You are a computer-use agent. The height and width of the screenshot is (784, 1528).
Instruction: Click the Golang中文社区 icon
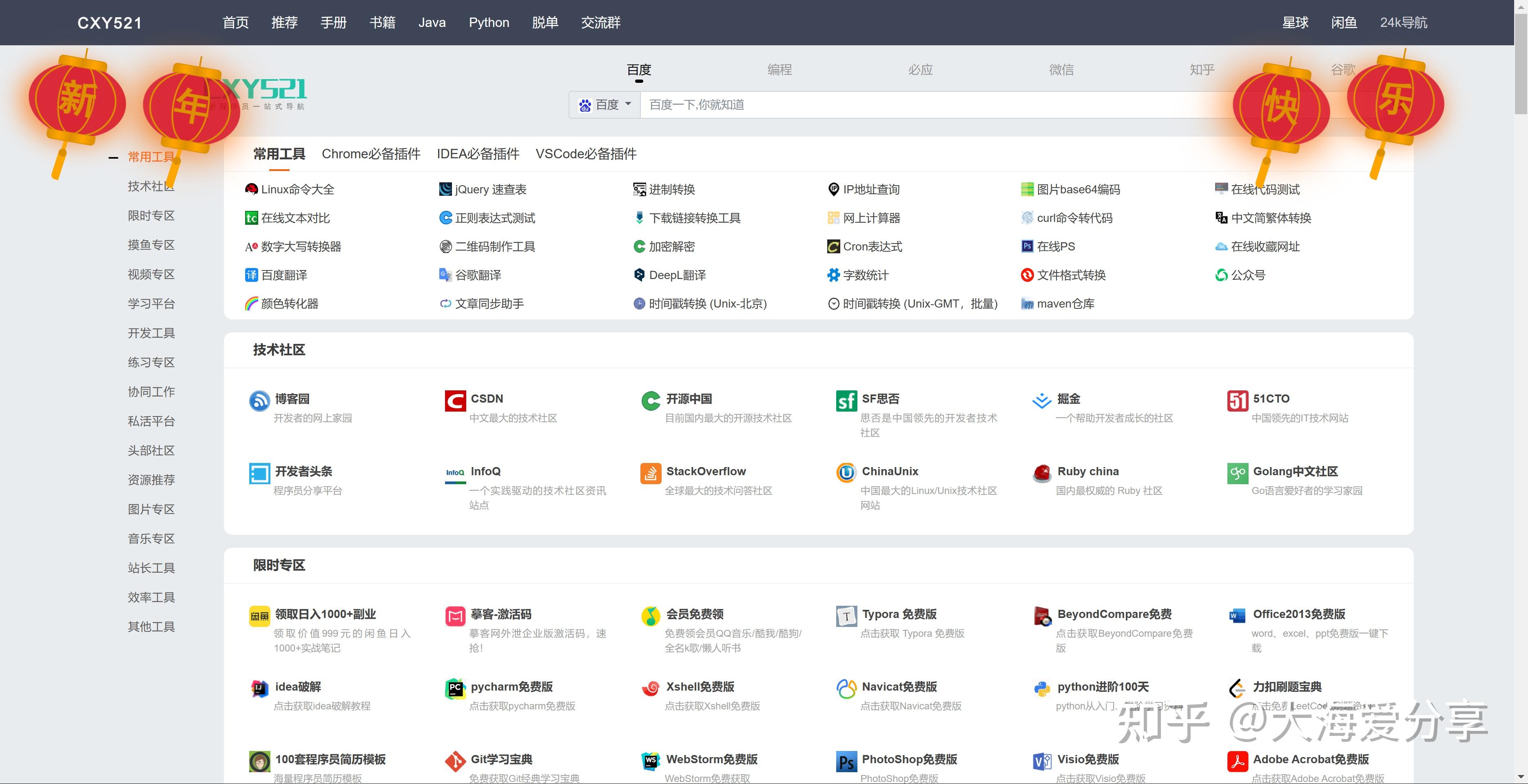[x=1237, y=473]
